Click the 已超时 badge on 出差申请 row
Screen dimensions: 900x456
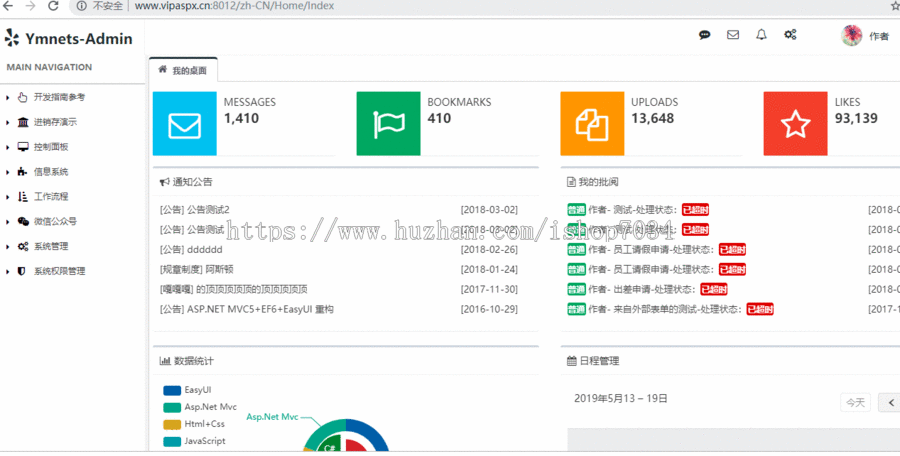[x=714, y=289]
